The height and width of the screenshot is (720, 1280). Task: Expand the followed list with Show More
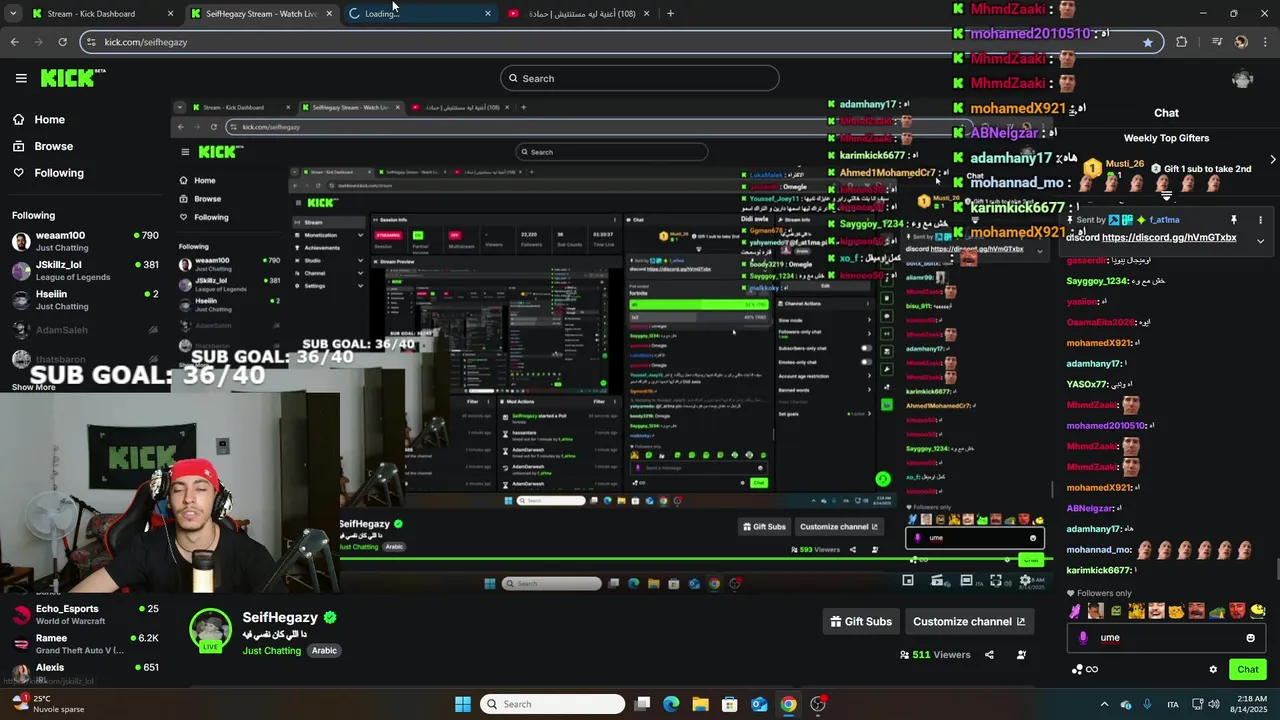[34, 388]
